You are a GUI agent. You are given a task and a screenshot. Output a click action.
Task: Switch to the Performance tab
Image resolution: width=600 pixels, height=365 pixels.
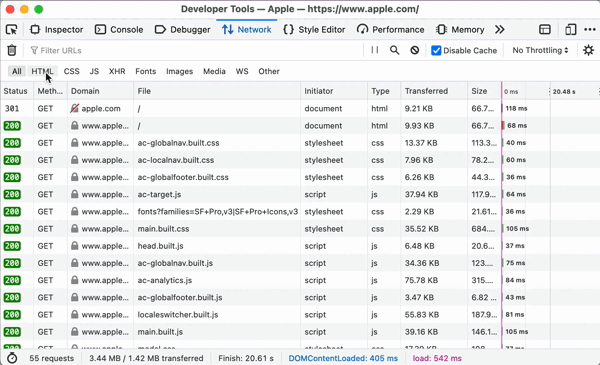(391, 29)
